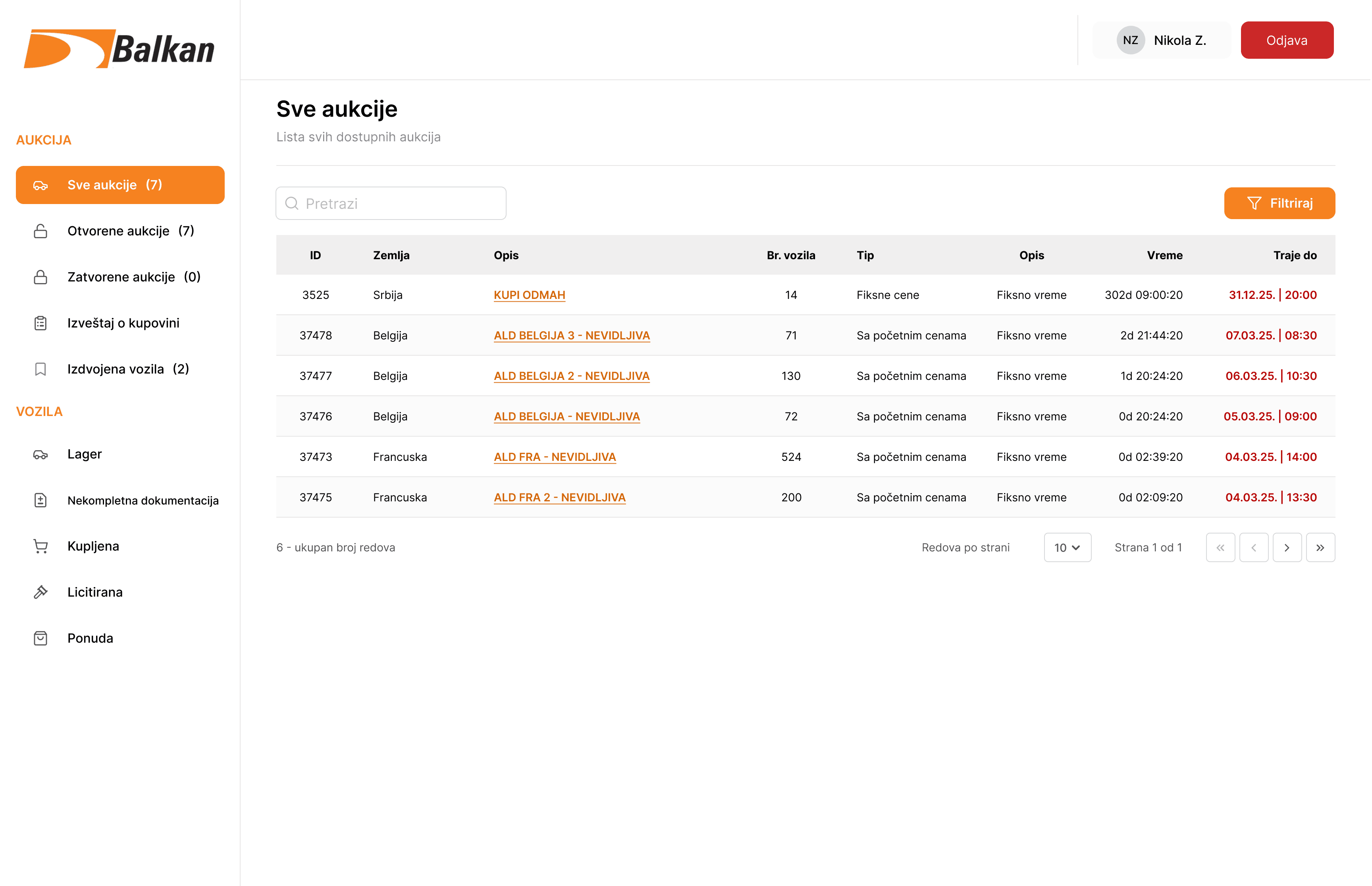Click the Br. vozila column header
Viewport: 1372px width, 886px height.
pyautogui.click(x=791, y=256)
